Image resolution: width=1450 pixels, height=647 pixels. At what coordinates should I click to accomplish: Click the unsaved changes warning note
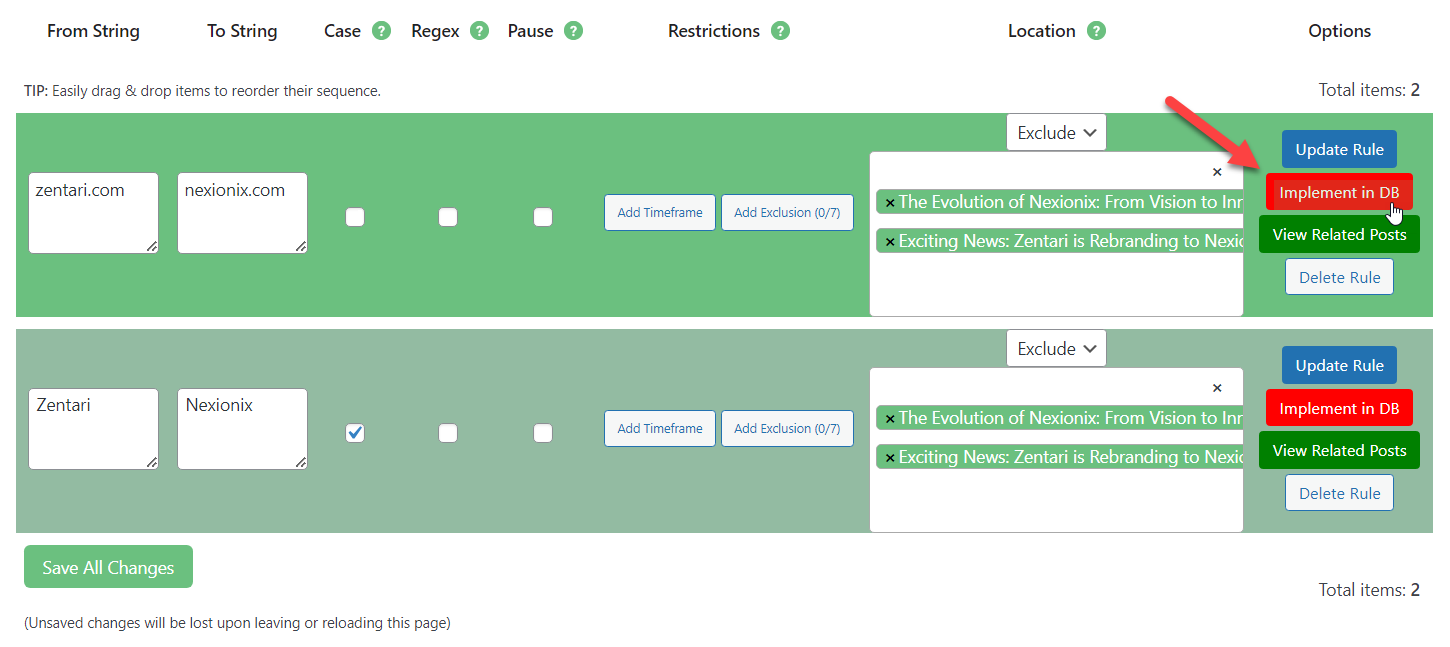(237, 623)
